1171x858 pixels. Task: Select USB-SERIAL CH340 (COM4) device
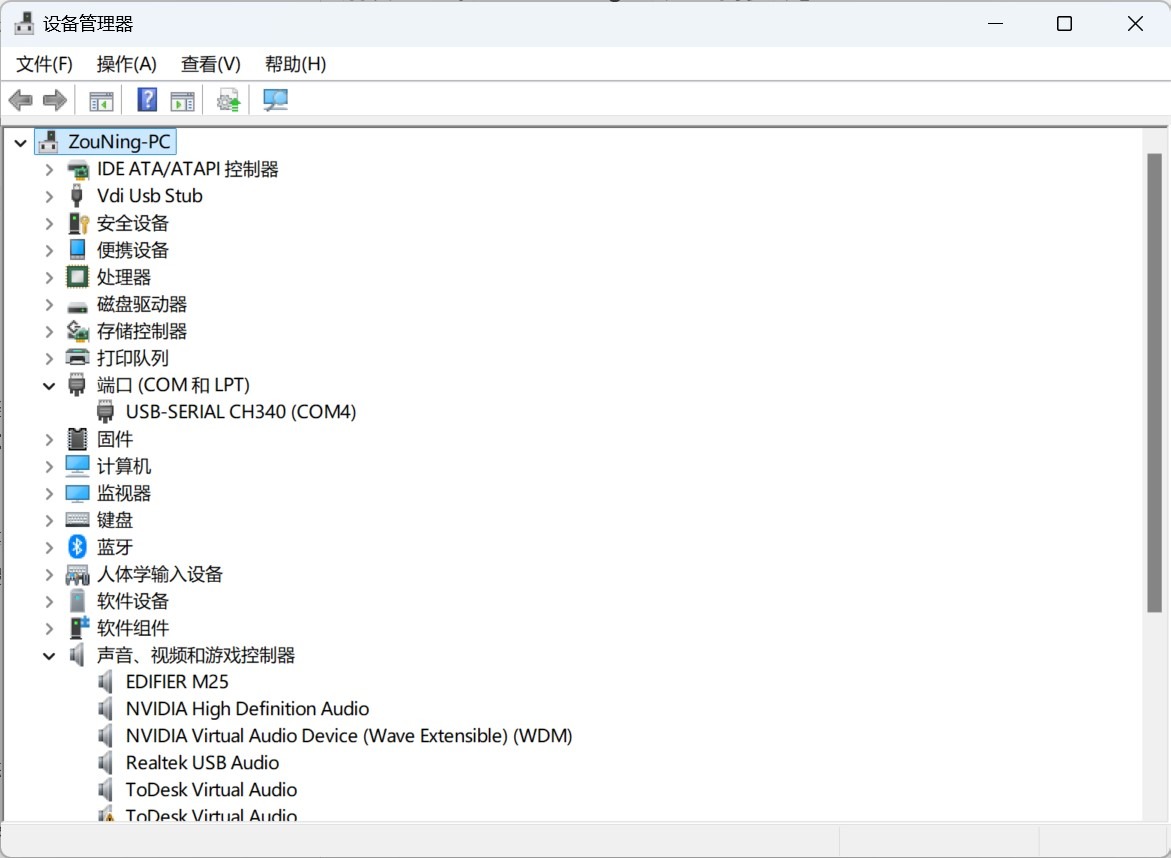(x=240, y=411)
